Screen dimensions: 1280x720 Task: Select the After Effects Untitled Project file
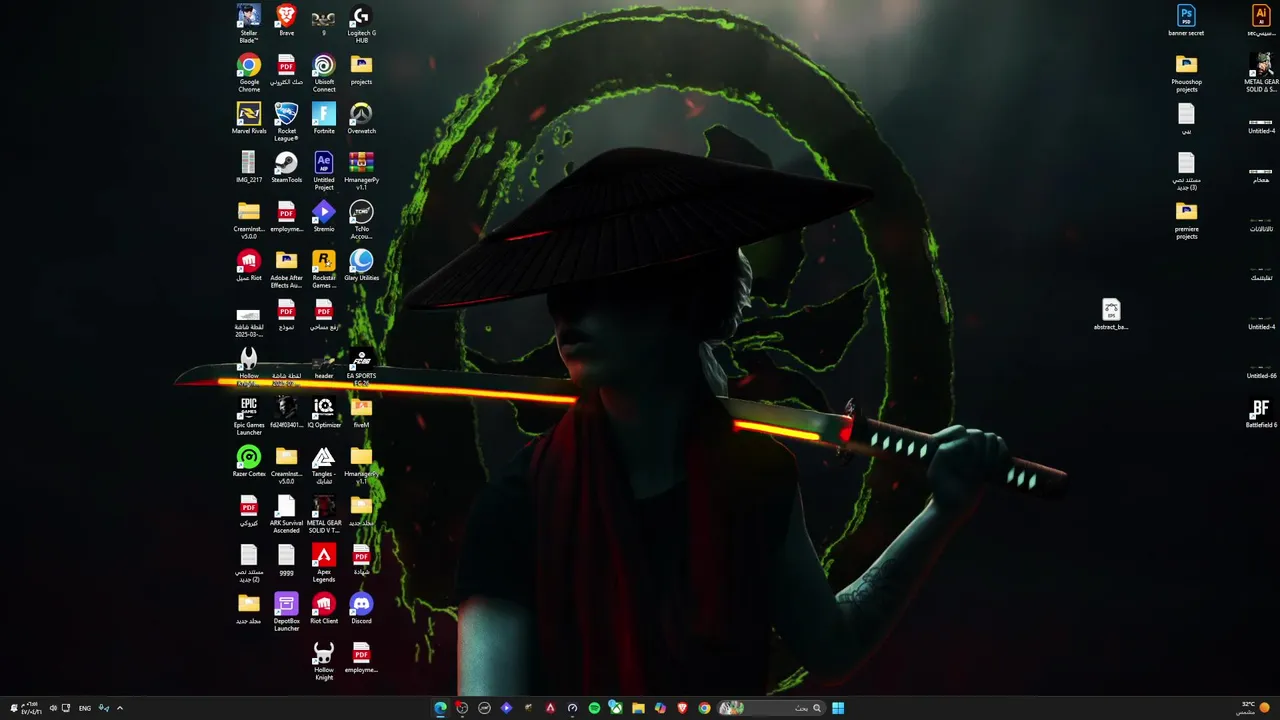324,170
